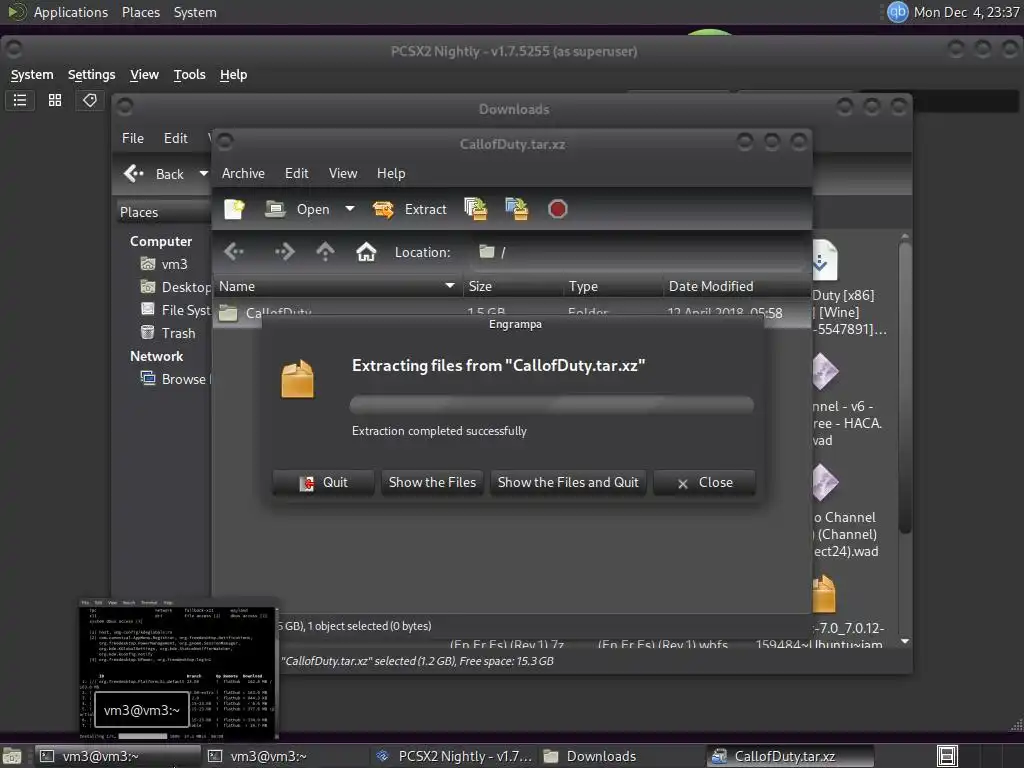
Task: Click the workspace switcher icon in bottom panel
Action: tap(947, 756)
